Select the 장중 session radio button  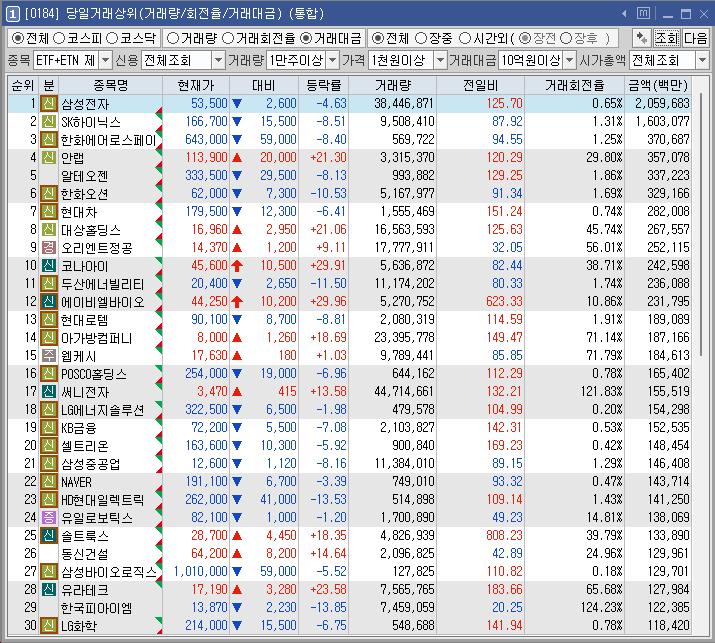point(421,38)
